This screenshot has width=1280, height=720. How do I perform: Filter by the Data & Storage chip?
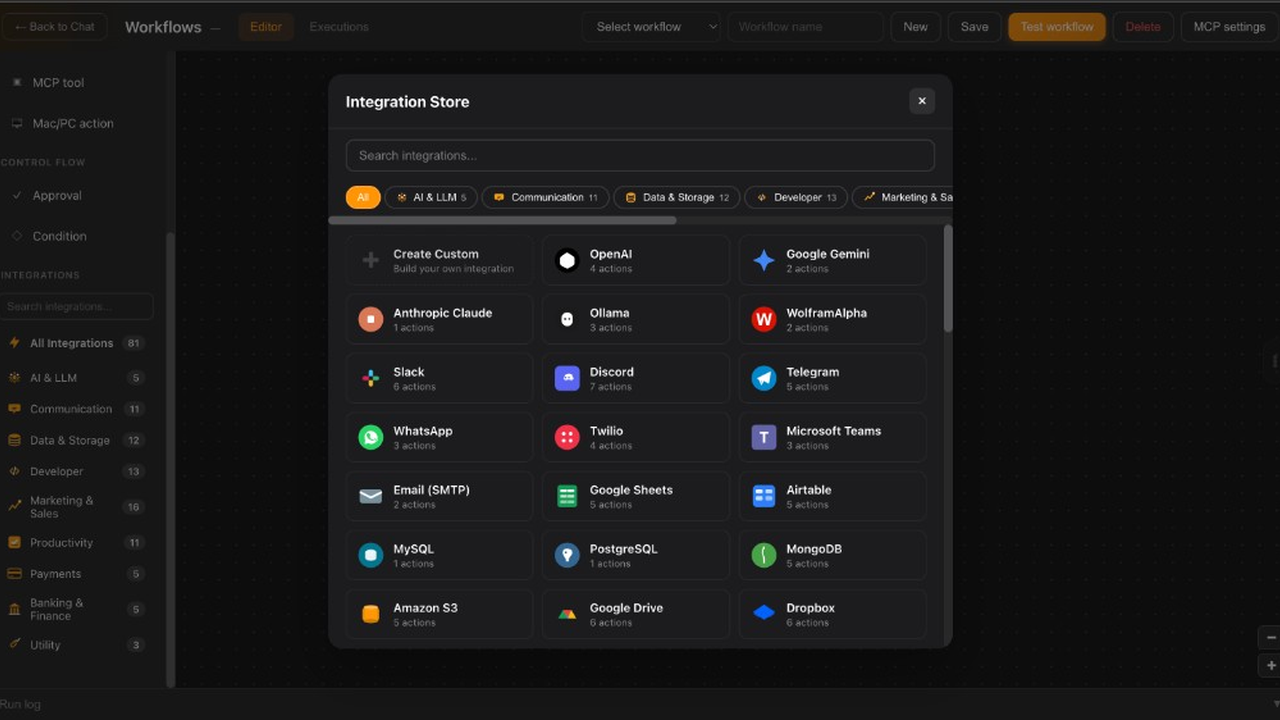[677, 197]
